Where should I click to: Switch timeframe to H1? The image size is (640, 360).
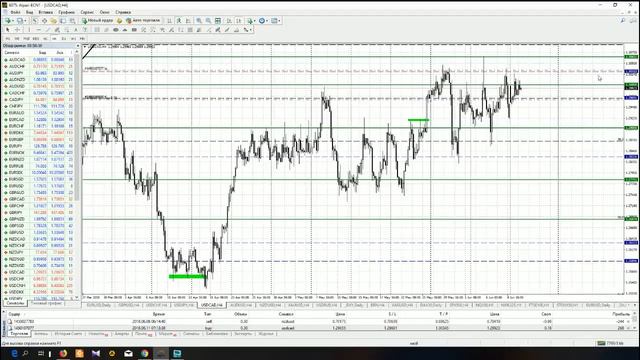tap(44, 39)
